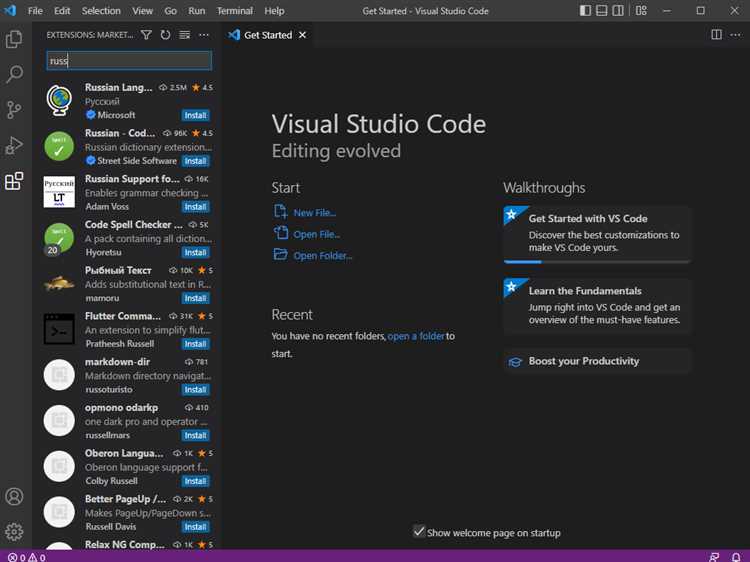Screen dimensions: 750x562
Task: Toggle secondary side bar layout icon
Action: click(618, 11)
